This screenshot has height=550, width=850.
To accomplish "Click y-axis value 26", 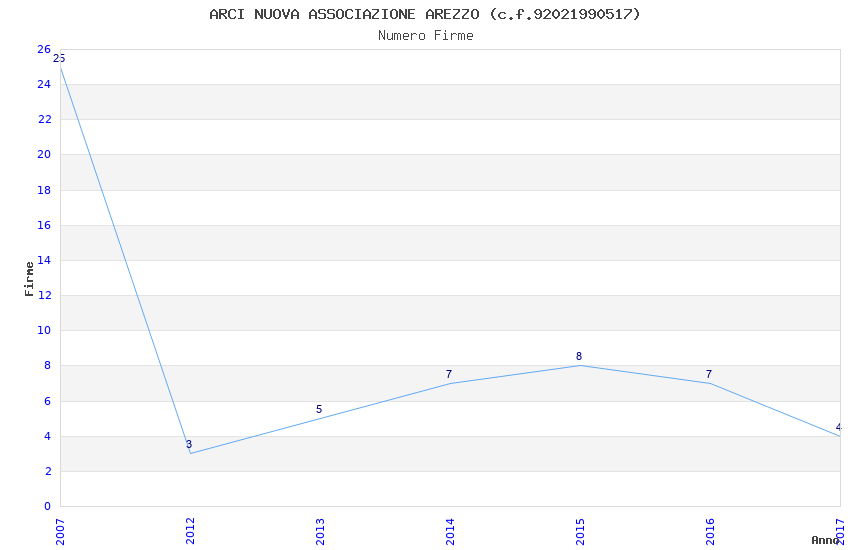I will (44, 49).
